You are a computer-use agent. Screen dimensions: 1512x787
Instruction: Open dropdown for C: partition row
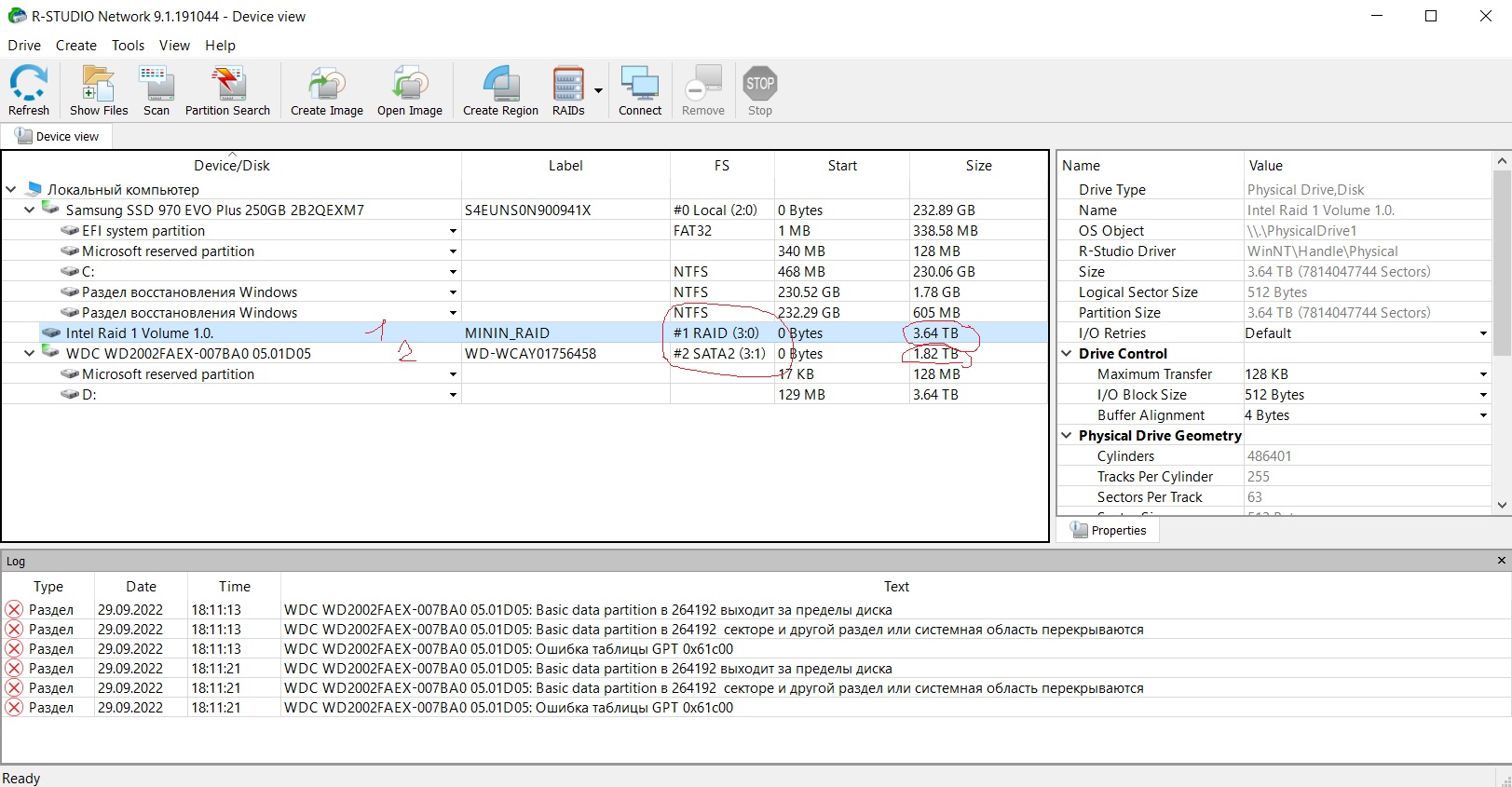453,272
